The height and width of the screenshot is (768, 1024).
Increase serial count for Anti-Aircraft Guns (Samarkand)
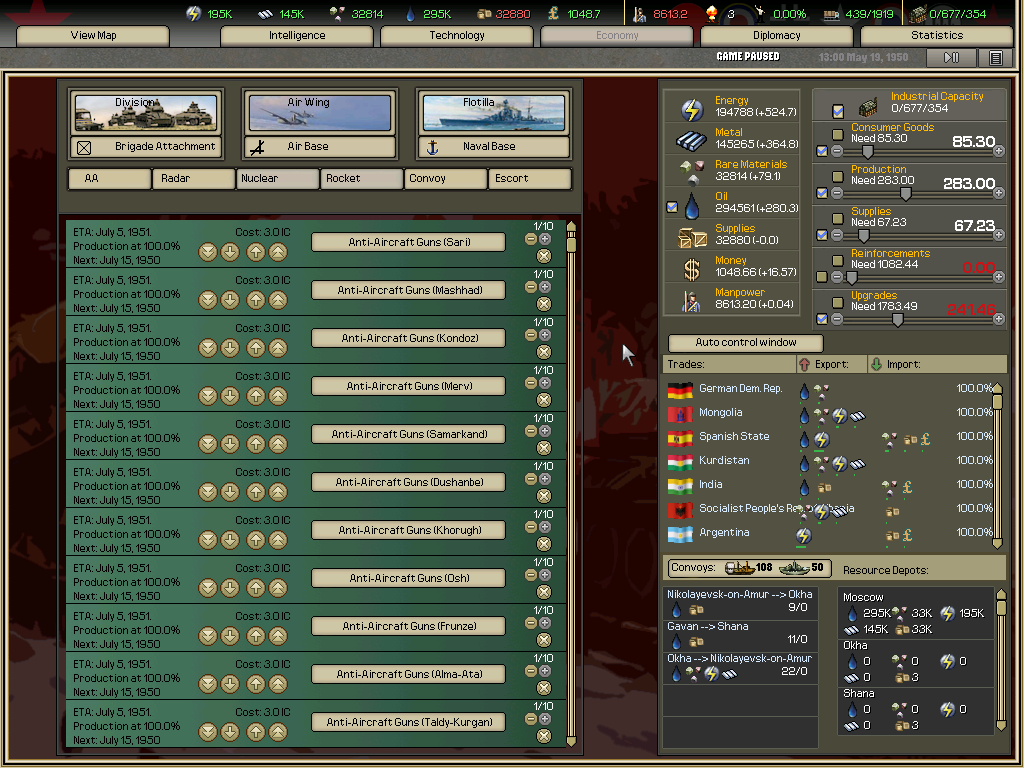[x=545, y=431]
